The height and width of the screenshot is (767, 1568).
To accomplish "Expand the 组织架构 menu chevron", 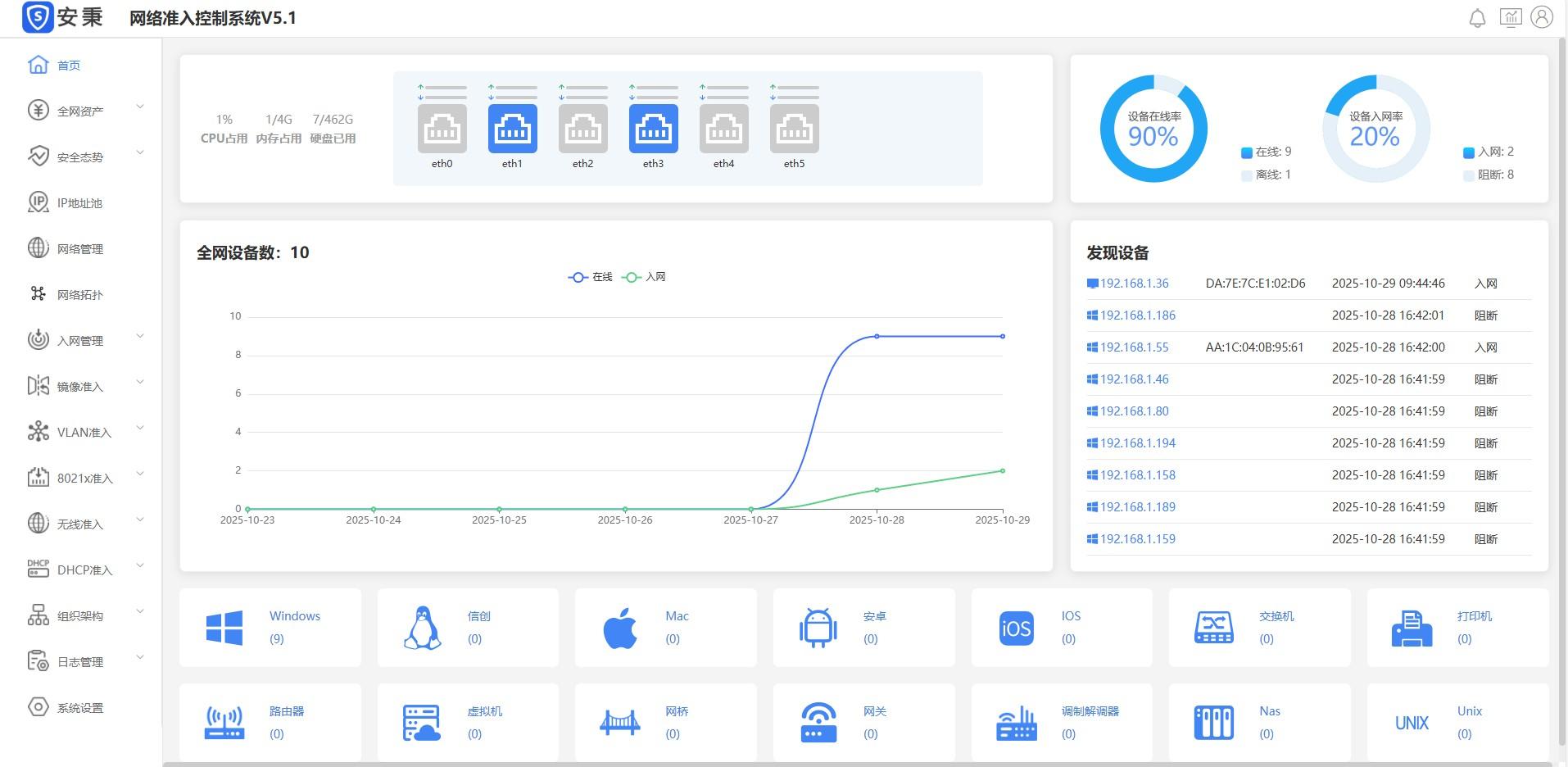I will point(140,611).
